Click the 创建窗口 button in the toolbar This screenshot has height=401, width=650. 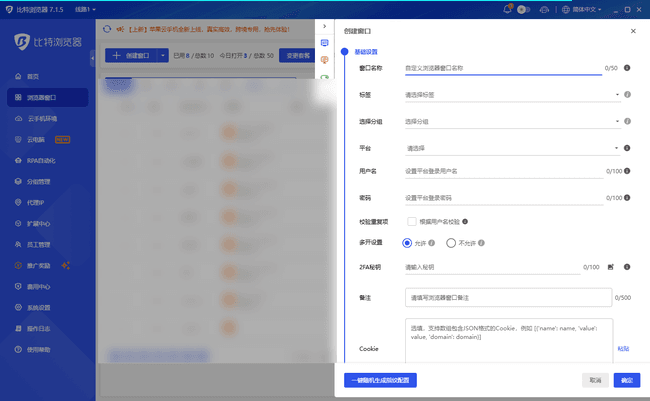131,55
